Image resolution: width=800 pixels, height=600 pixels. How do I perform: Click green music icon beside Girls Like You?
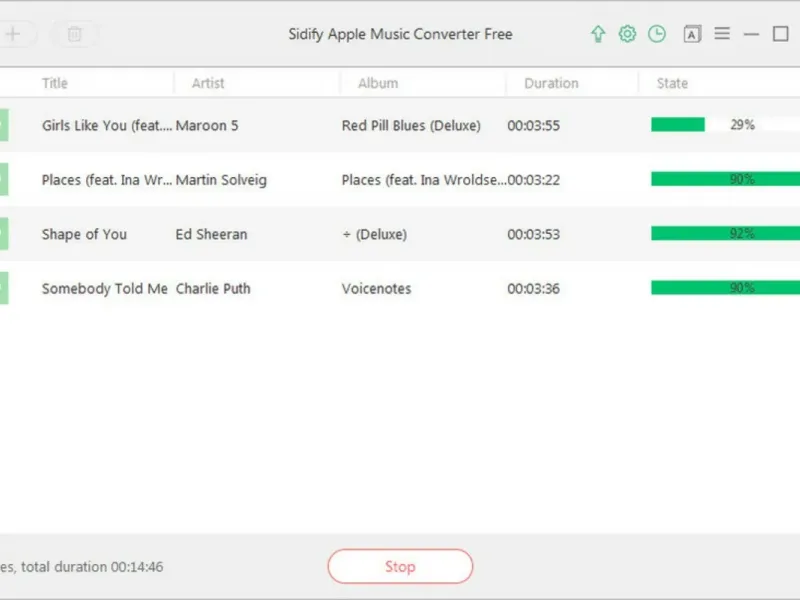[x=3, y=125]
